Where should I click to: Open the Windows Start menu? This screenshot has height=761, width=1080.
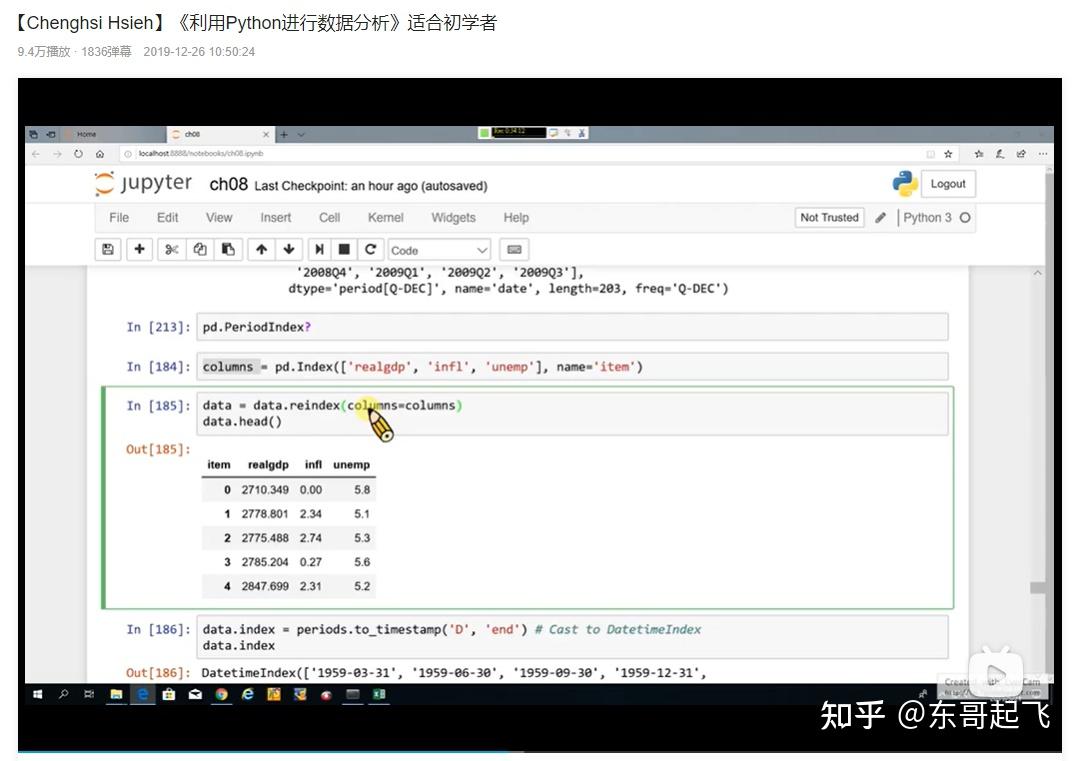(38, 694)
